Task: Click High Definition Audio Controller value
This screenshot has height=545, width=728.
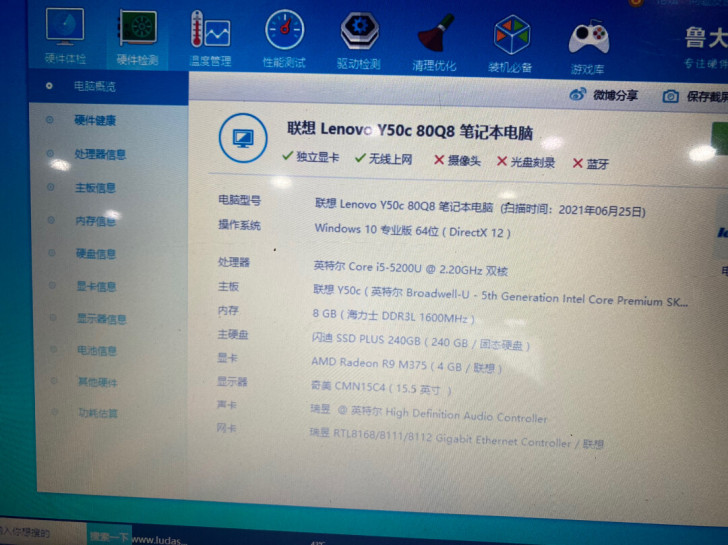Action: [429, 414]
